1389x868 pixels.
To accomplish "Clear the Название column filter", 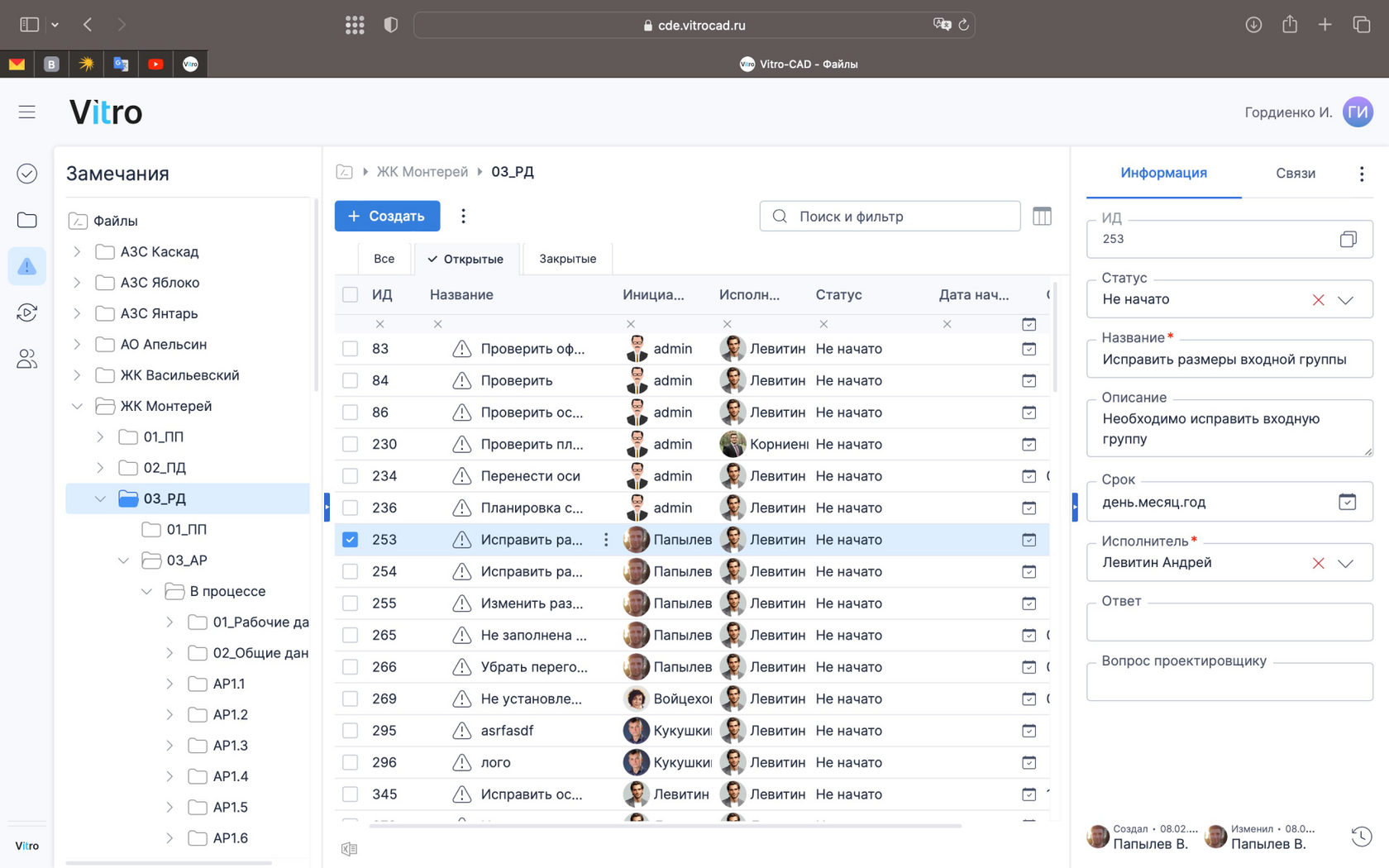I will click(x=437, y=324).
